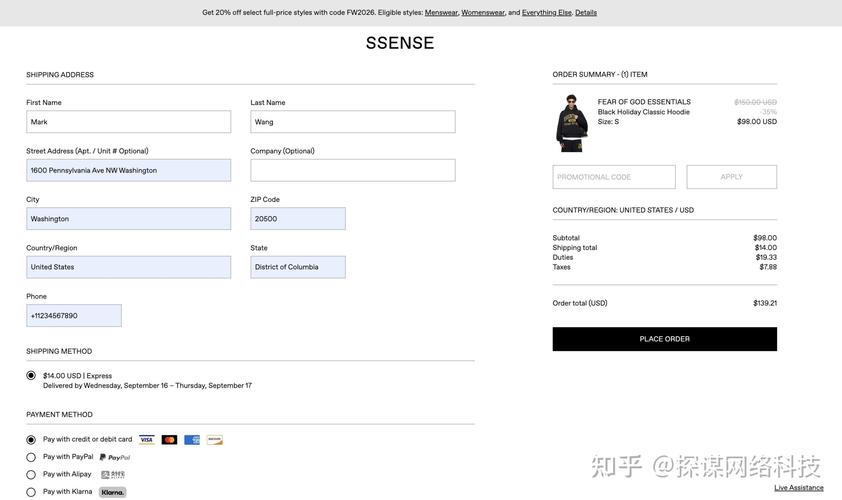Open the Everything Else link in the banner
842x500 pixels.
(x=547, y=12)
